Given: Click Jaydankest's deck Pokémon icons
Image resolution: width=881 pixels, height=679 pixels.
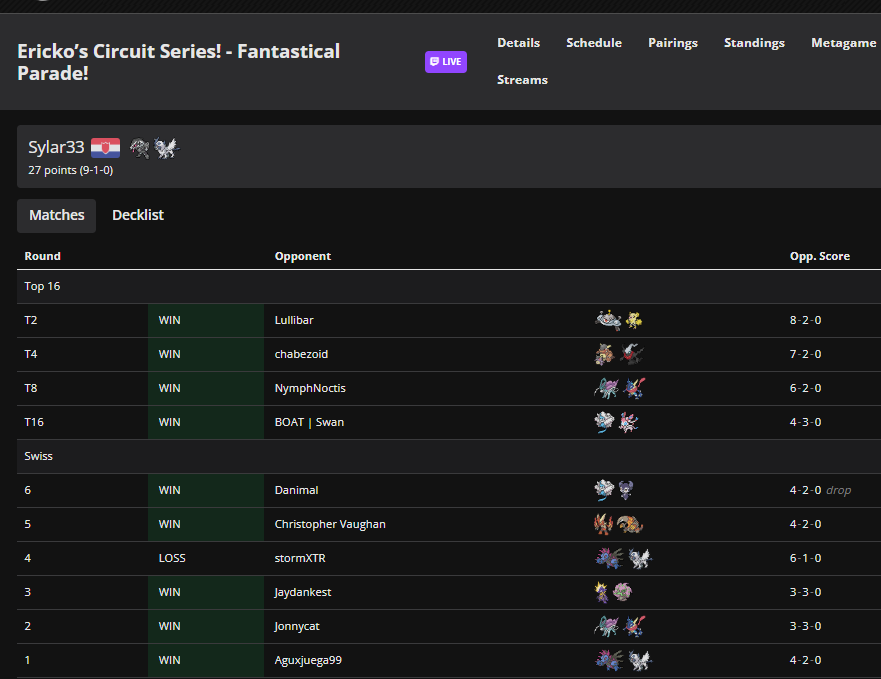Looking at the screenshot, I should click(614, 592).
